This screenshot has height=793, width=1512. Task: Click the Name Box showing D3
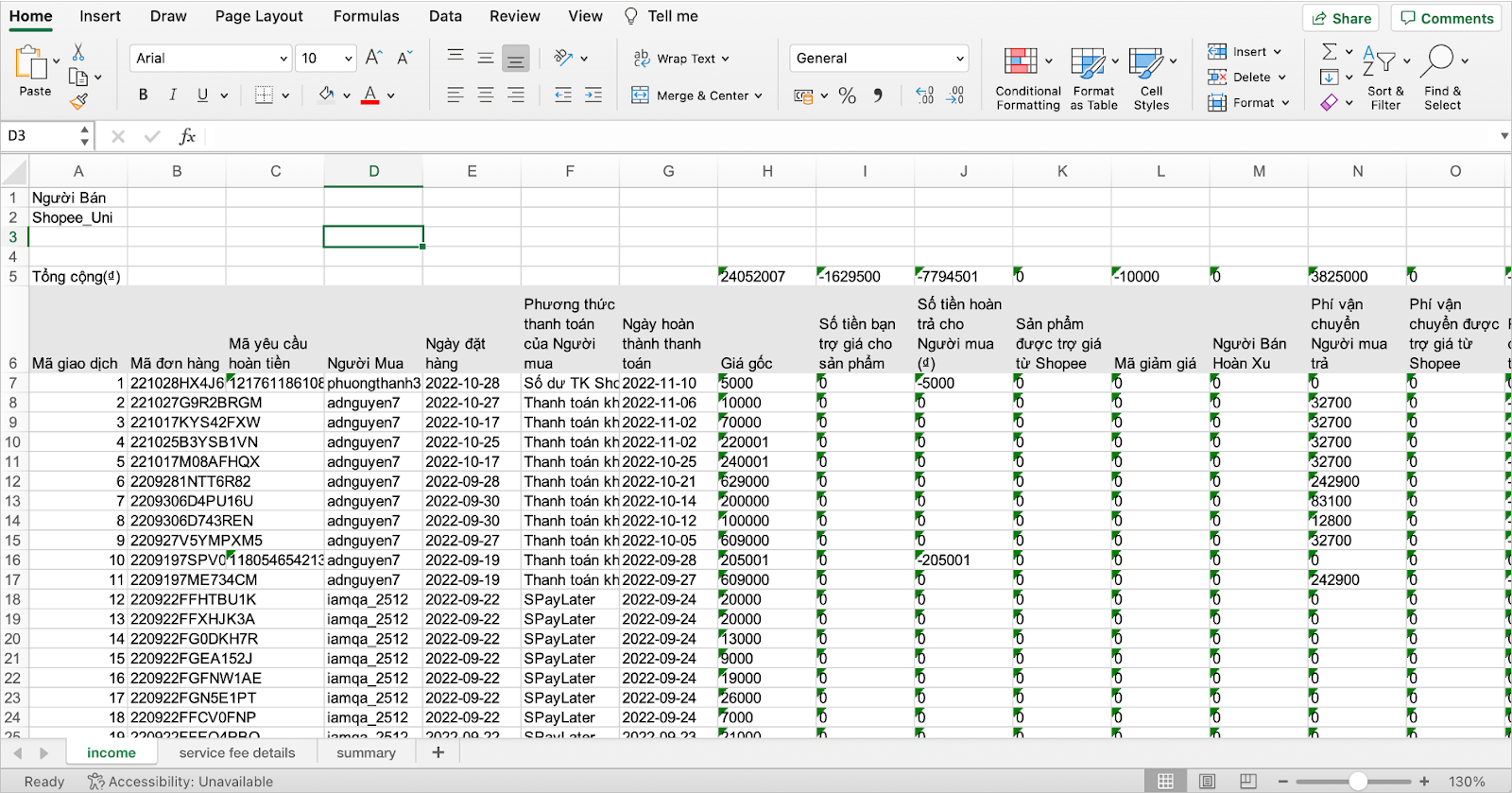point(38,136)
